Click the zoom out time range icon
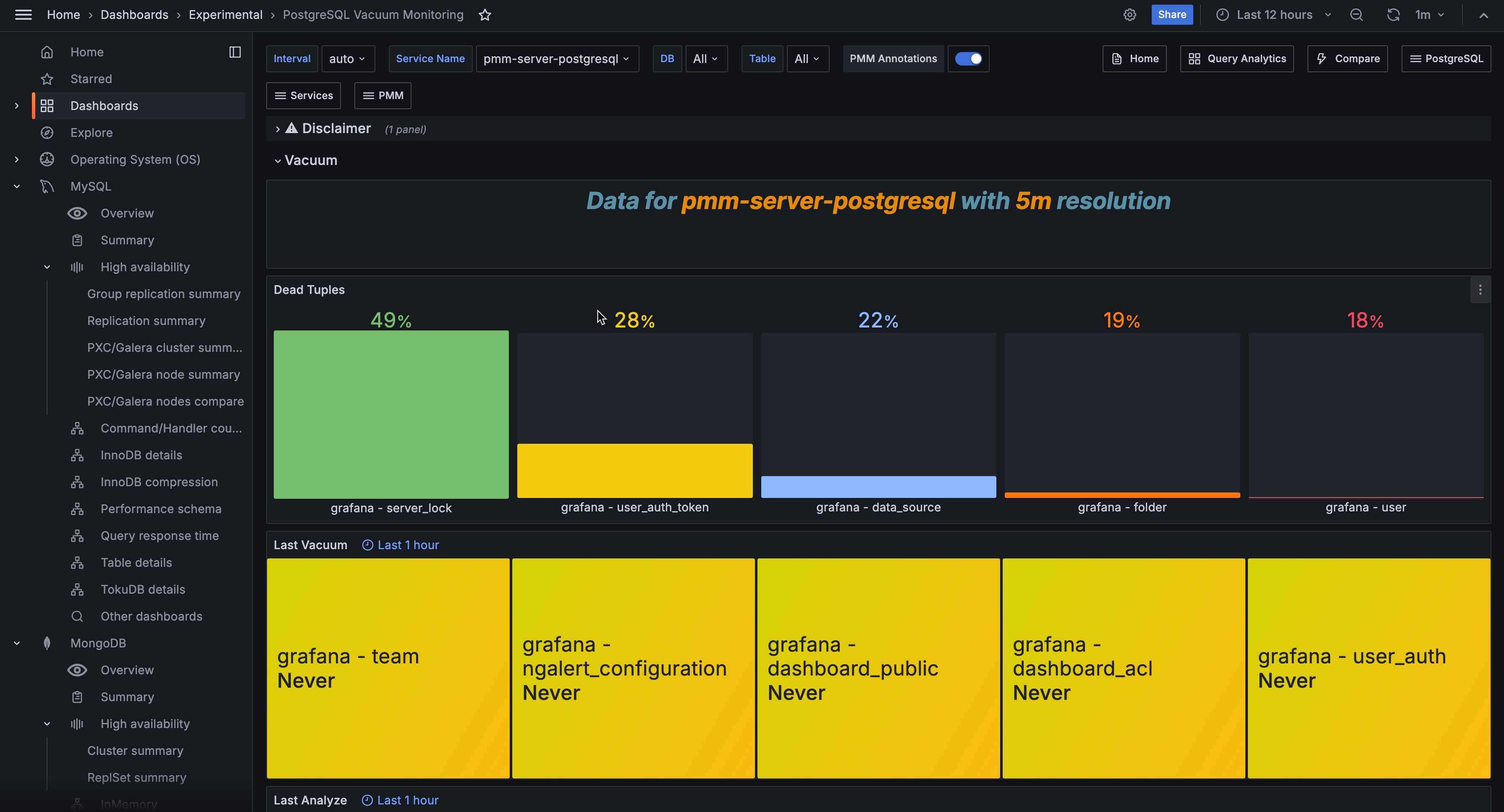Screen dimensions: 1504x812 pyautogui.click(x=1356, y=15)
